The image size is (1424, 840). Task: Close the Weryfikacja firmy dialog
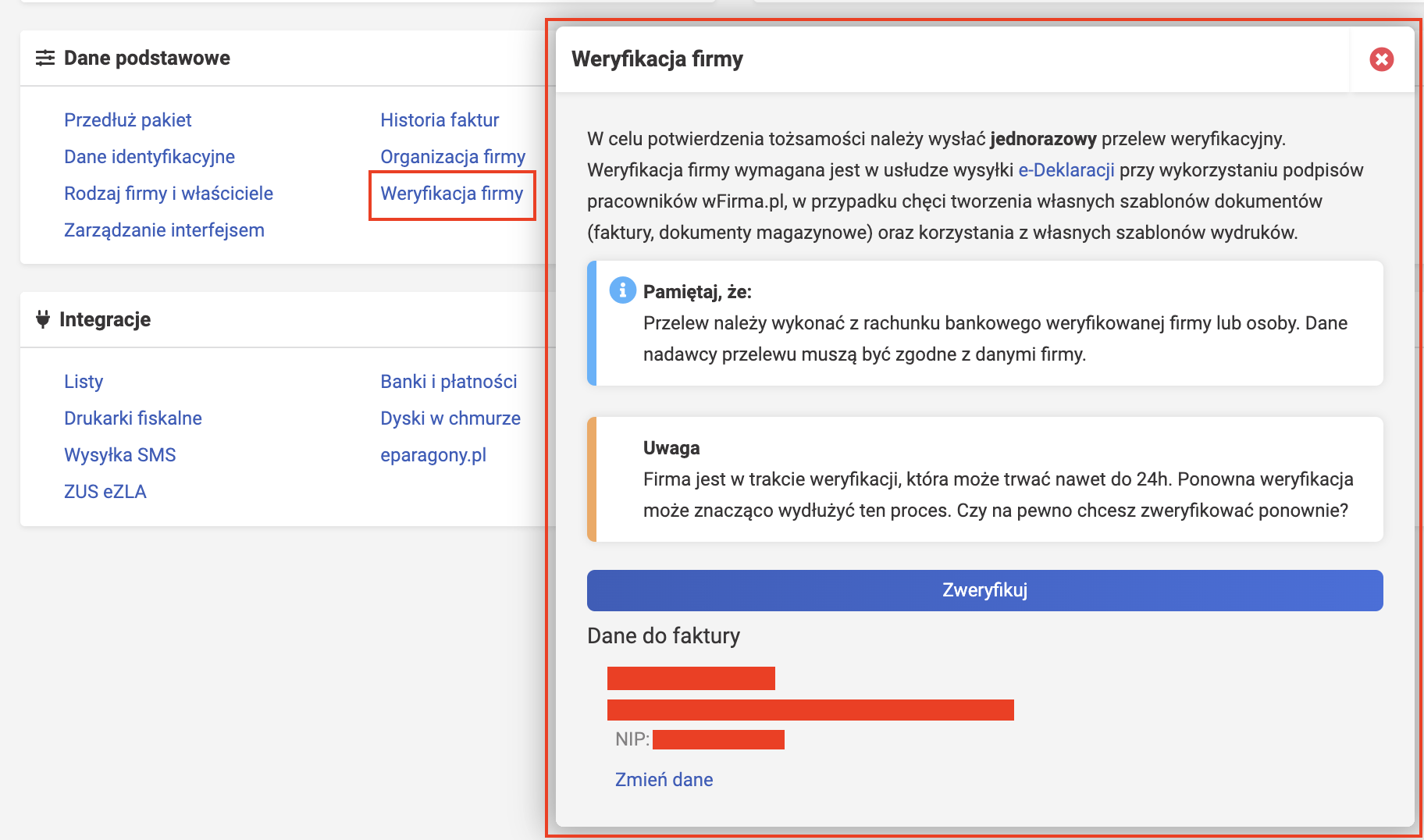[x=1381, y=59]
